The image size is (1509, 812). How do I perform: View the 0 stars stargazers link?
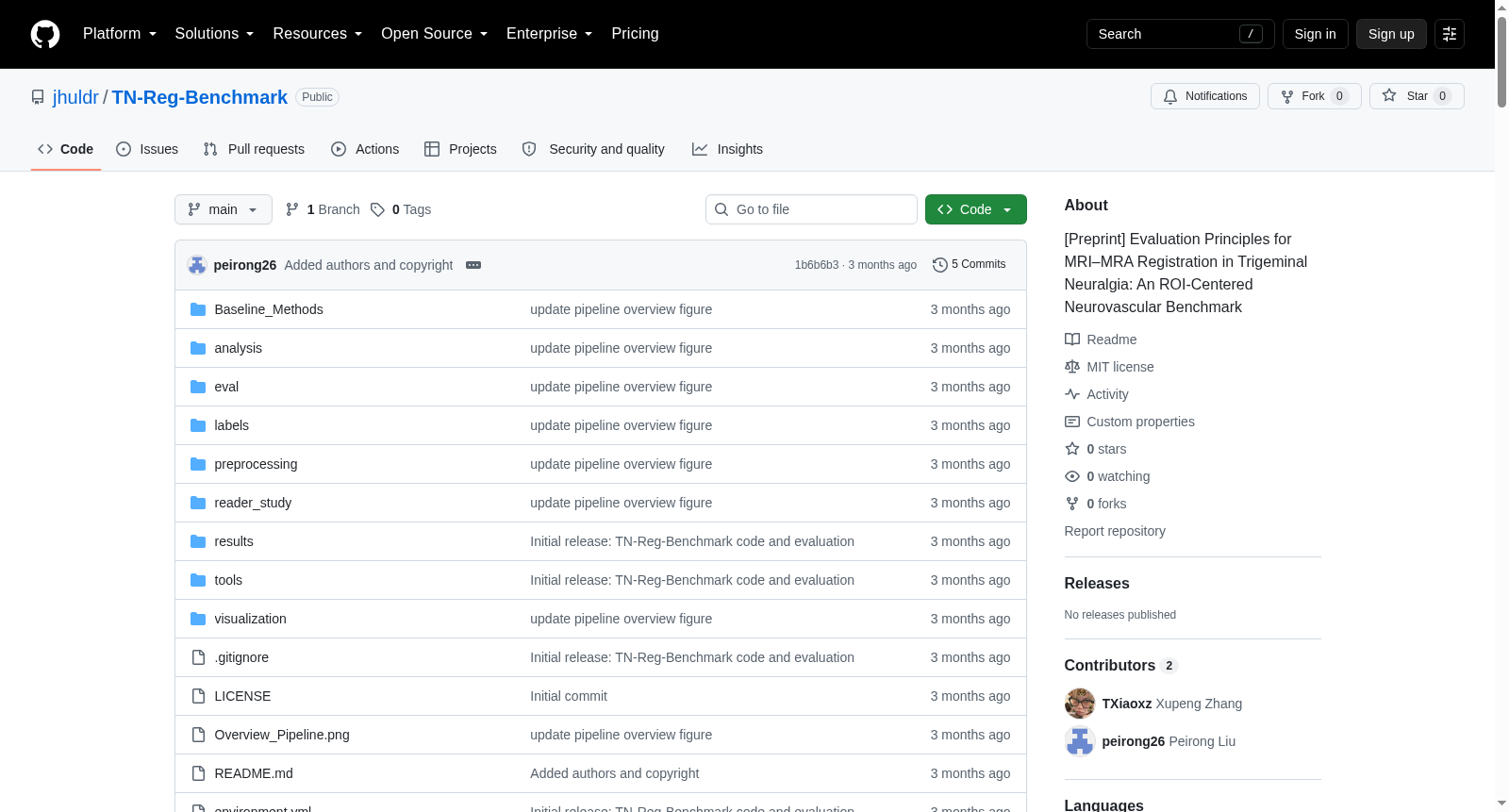point(1096,449)
